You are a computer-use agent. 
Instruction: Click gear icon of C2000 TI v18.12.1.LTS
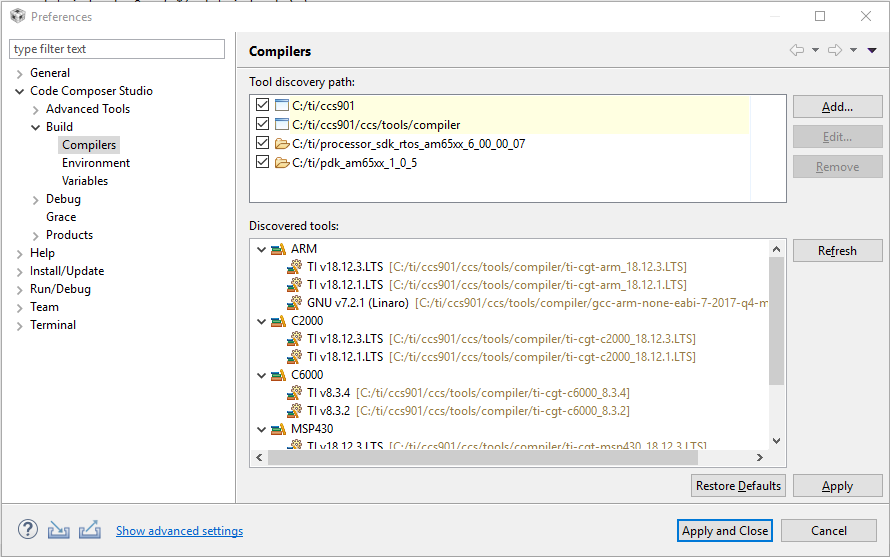point(295,357)
